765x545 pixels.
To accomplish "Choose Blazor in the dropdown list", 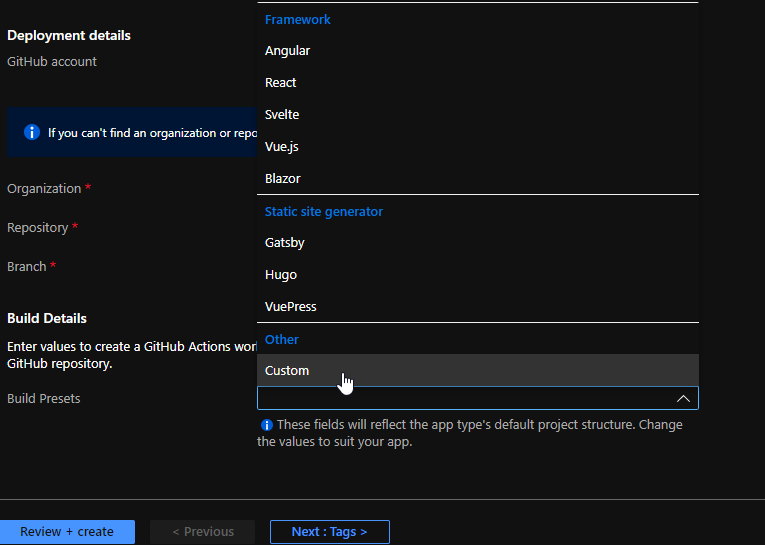I will 478,179.
